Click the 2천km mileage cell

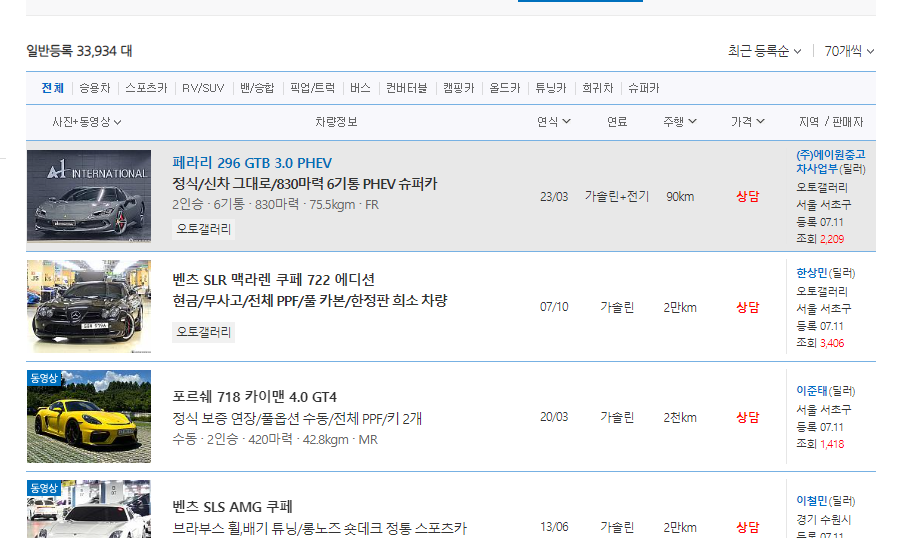pos(680,417)
